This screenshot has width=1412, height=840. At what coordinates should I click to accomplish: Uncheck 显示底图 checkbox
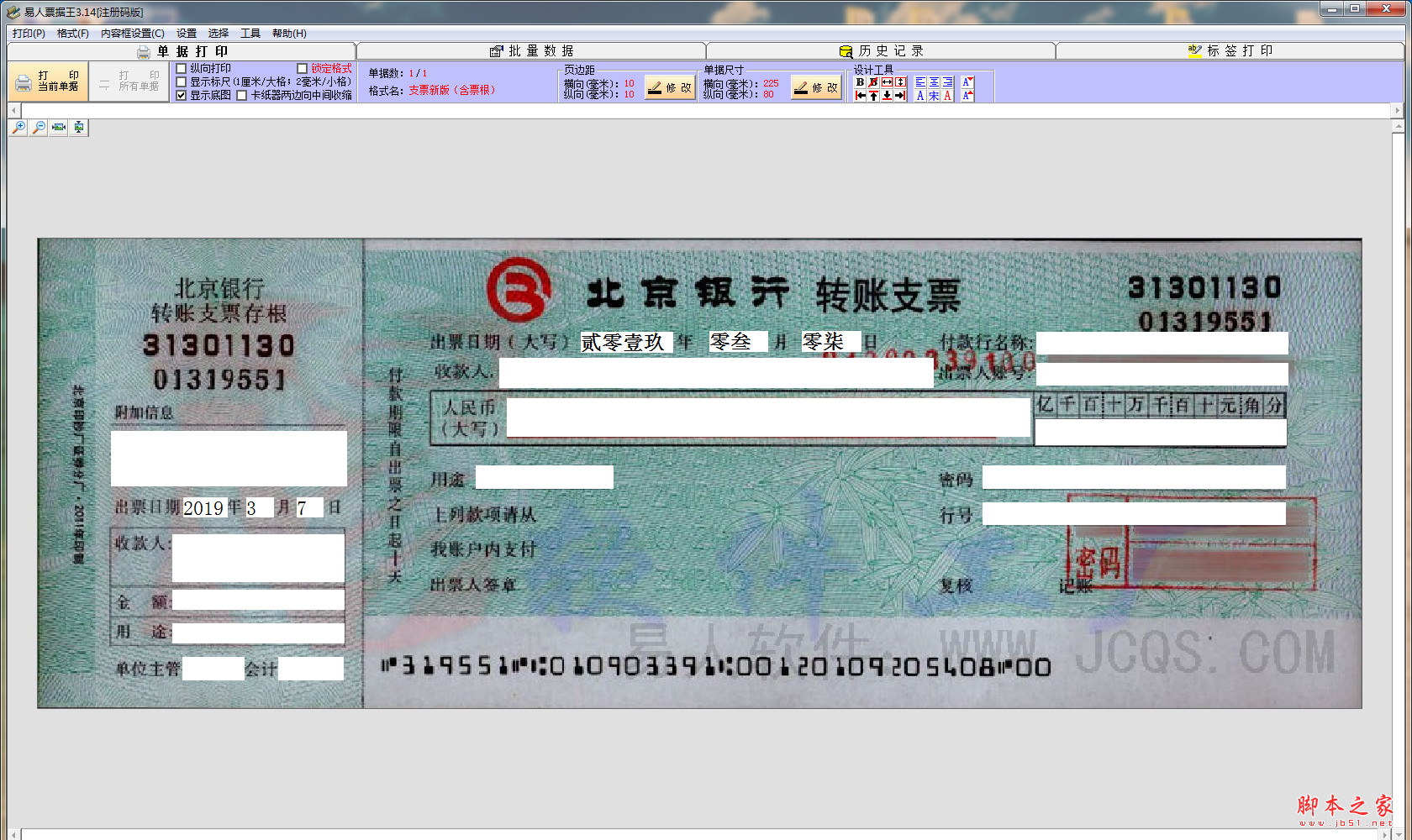point(181,96)
